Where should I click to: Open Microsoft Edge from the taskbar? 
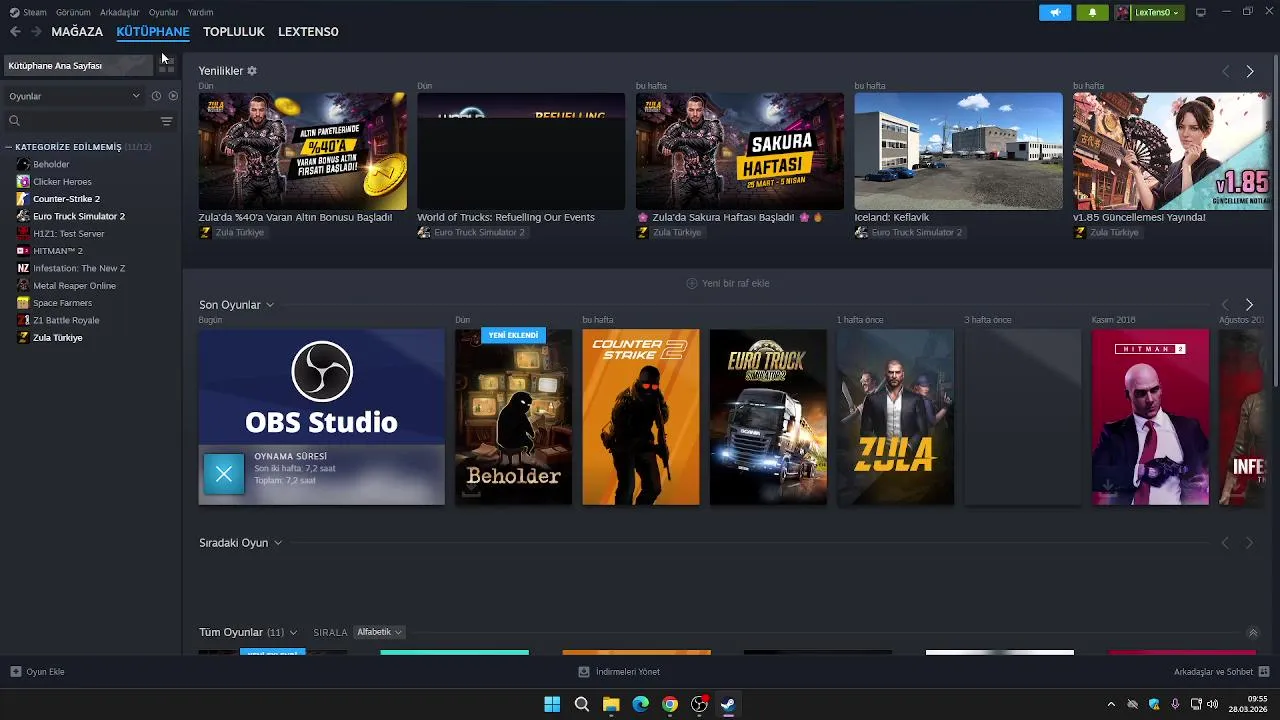pyautogui.click(x=640, y=704)
